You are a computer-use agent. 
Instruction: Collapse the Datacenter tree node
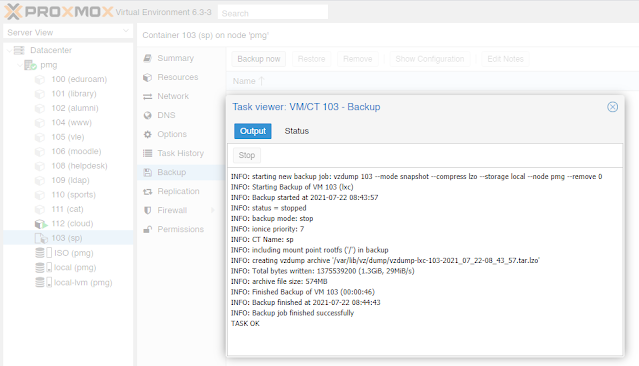(9, 51)
